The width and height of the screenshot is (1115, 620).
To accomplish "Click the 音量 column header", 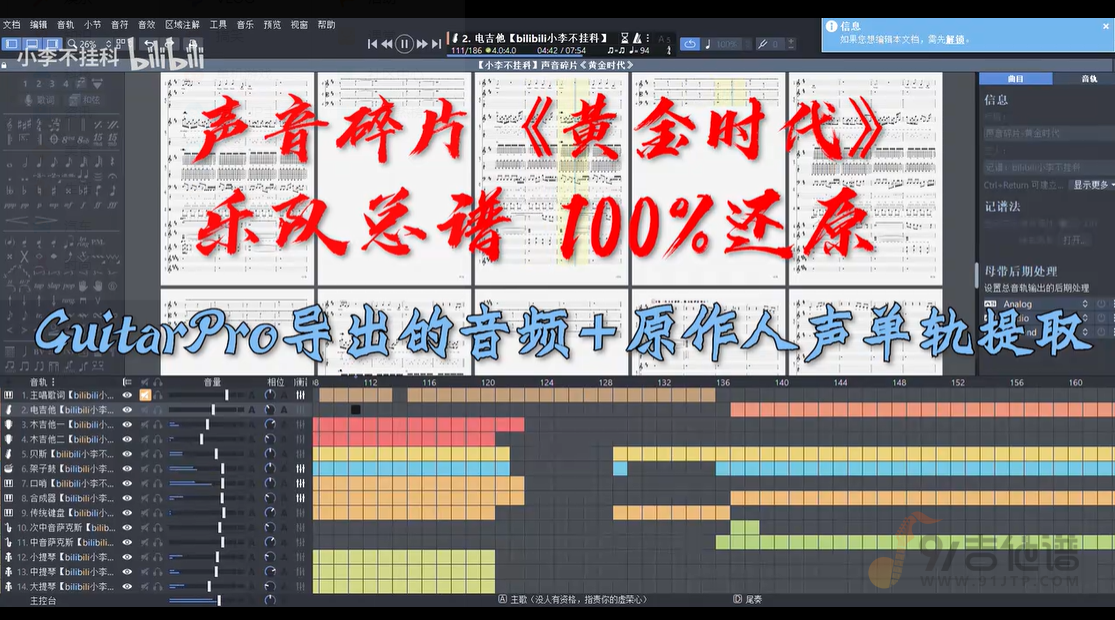I will click(x=212, y=383).
